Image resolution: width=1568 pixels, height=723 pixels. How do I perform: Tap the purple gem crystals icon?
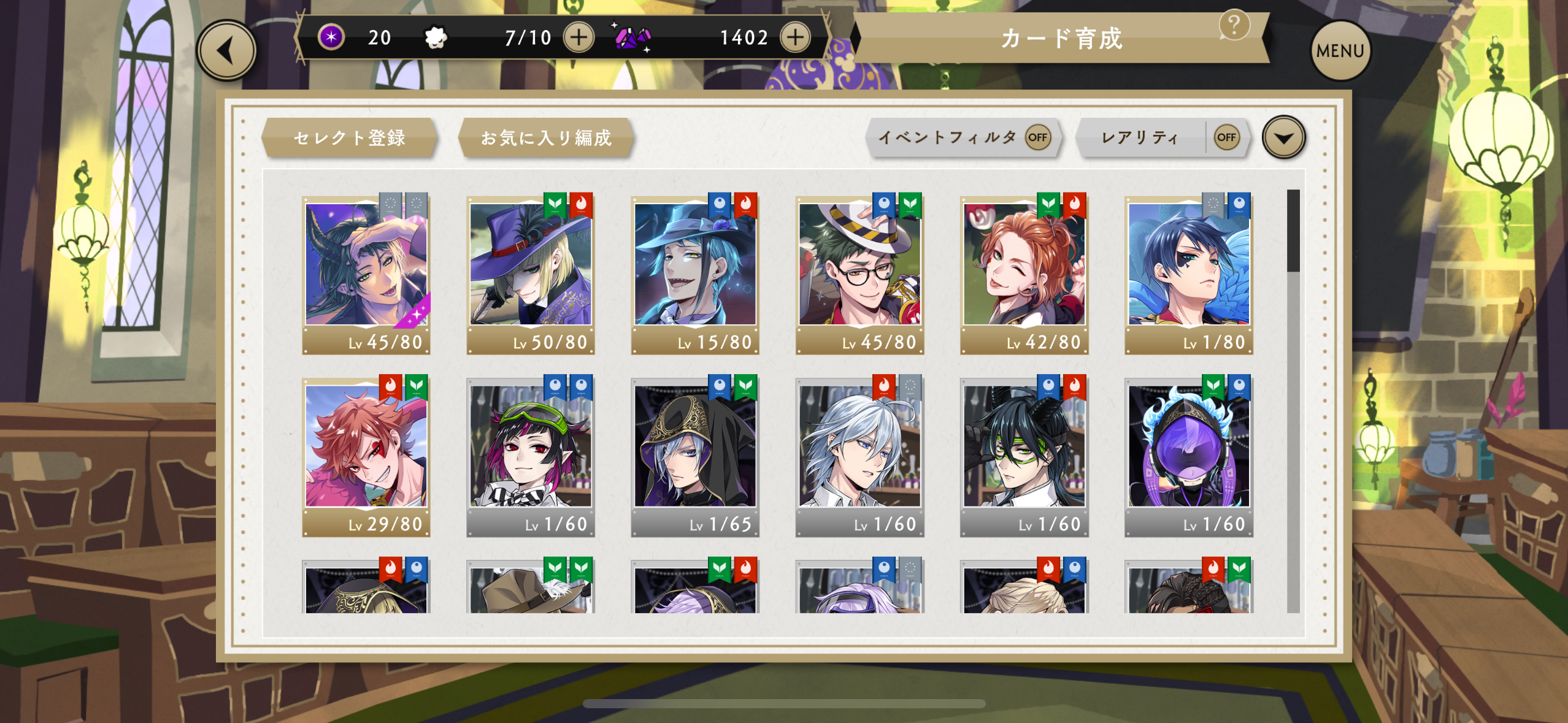632,38
